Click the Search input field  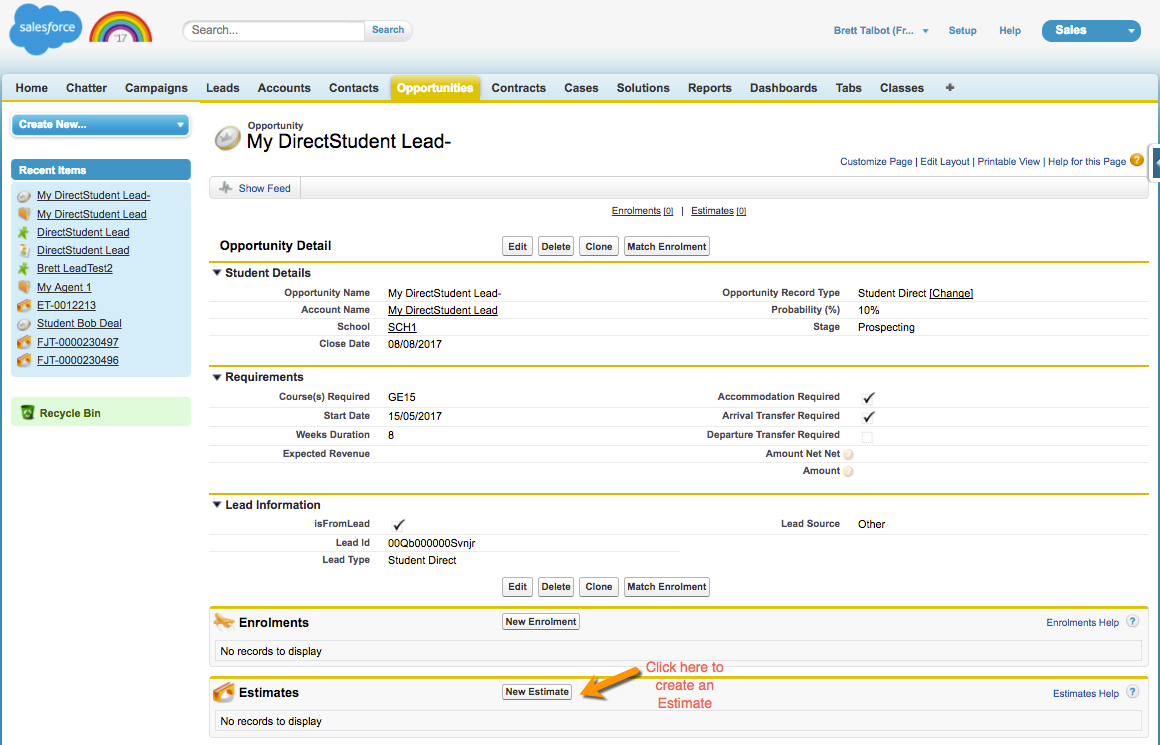coord(274,30)
